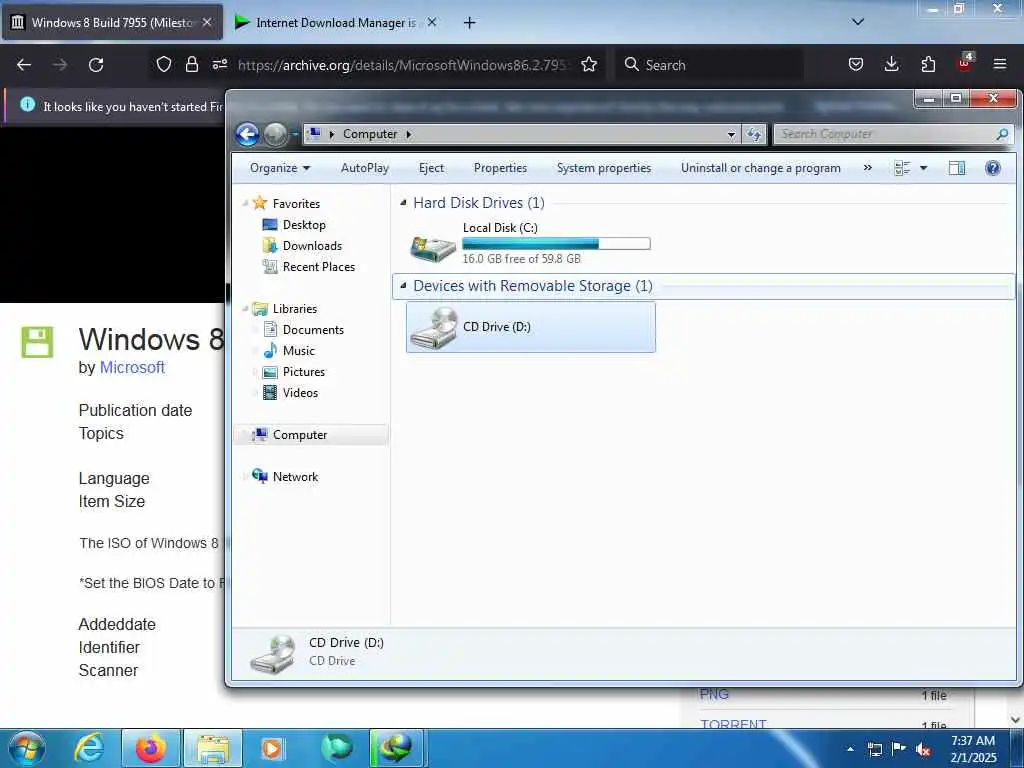Expand the Libraries tree arrow

(245, 309)
